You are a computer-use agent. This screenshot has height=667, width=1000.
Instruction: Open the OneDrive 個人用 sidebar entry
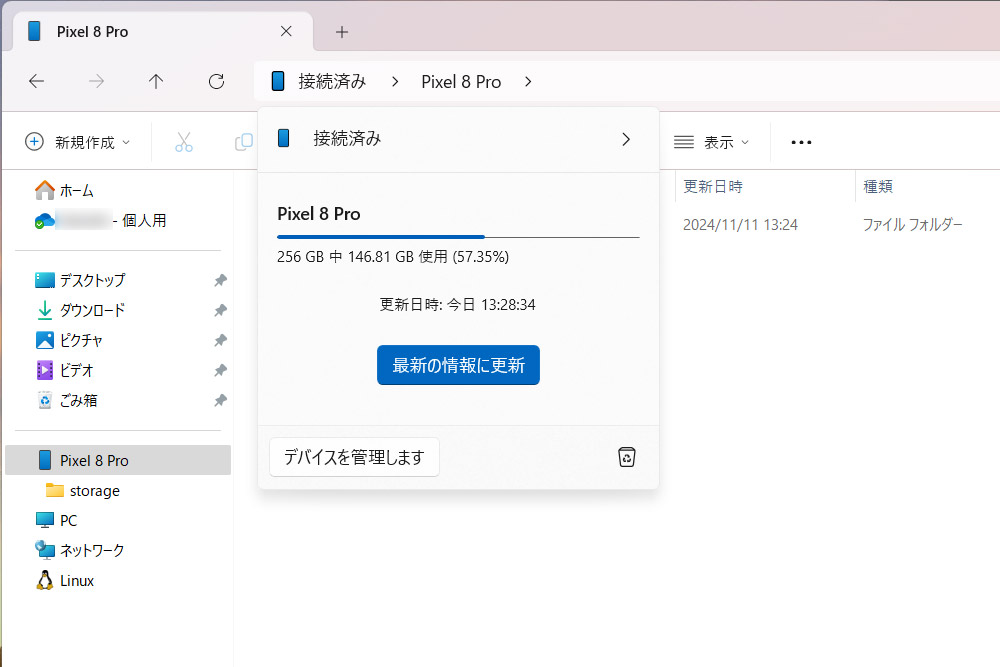coord(100,220)
